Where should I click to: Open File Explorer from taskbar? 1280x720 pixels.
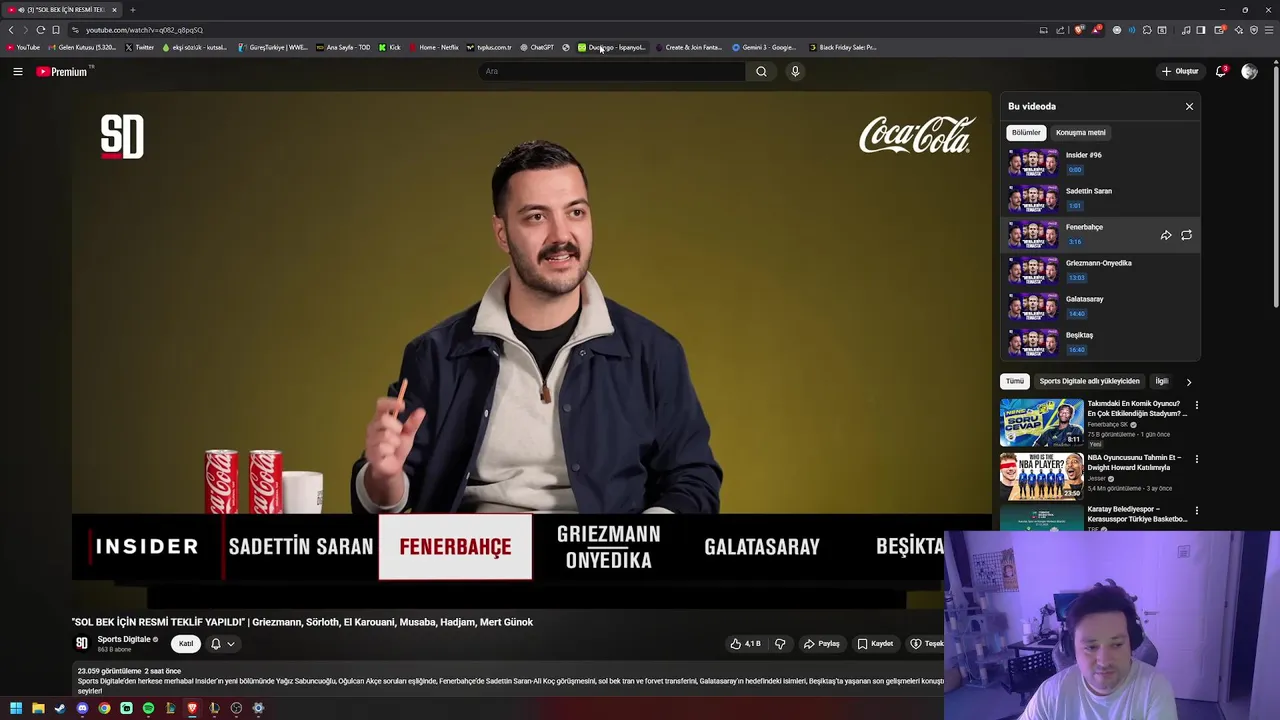[x=38, y=708]
